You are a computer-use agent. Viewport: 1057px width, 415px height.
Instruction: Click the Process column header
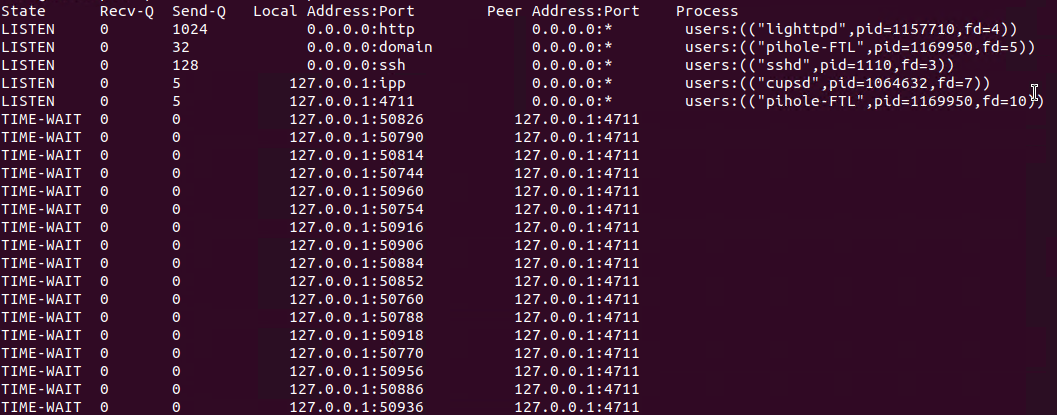tap(707, 11)
